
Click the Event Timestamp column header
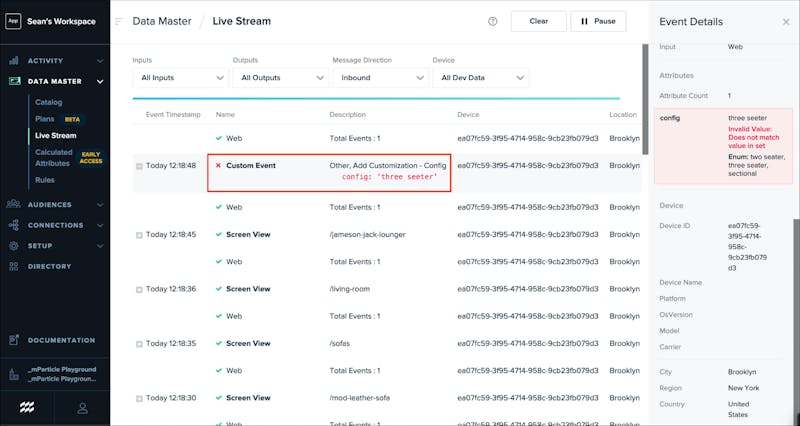pyautogui.click(x=173, y=115)
